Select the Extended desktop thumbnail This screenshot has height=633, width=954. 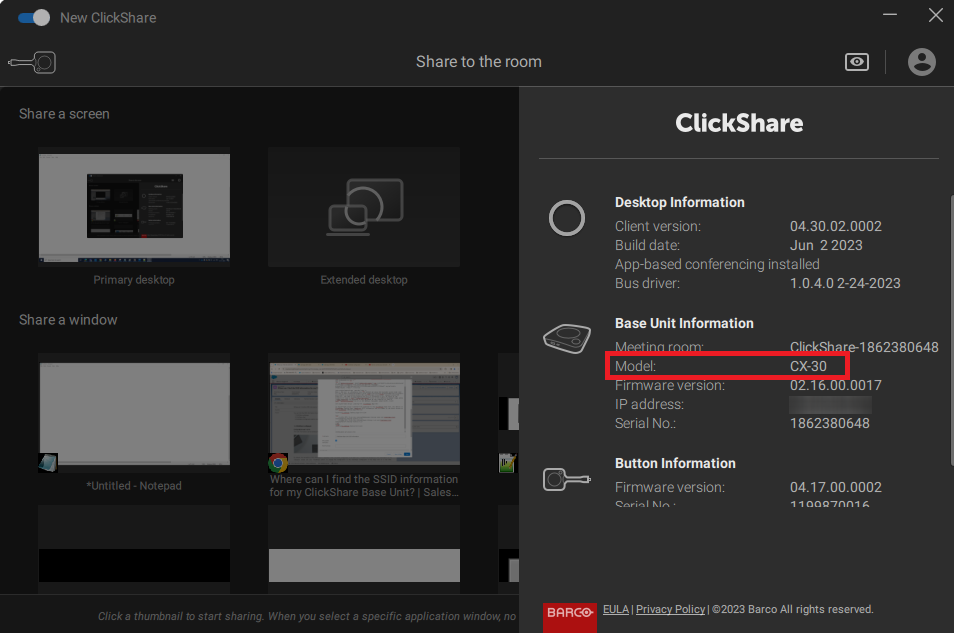pos(363,208)
